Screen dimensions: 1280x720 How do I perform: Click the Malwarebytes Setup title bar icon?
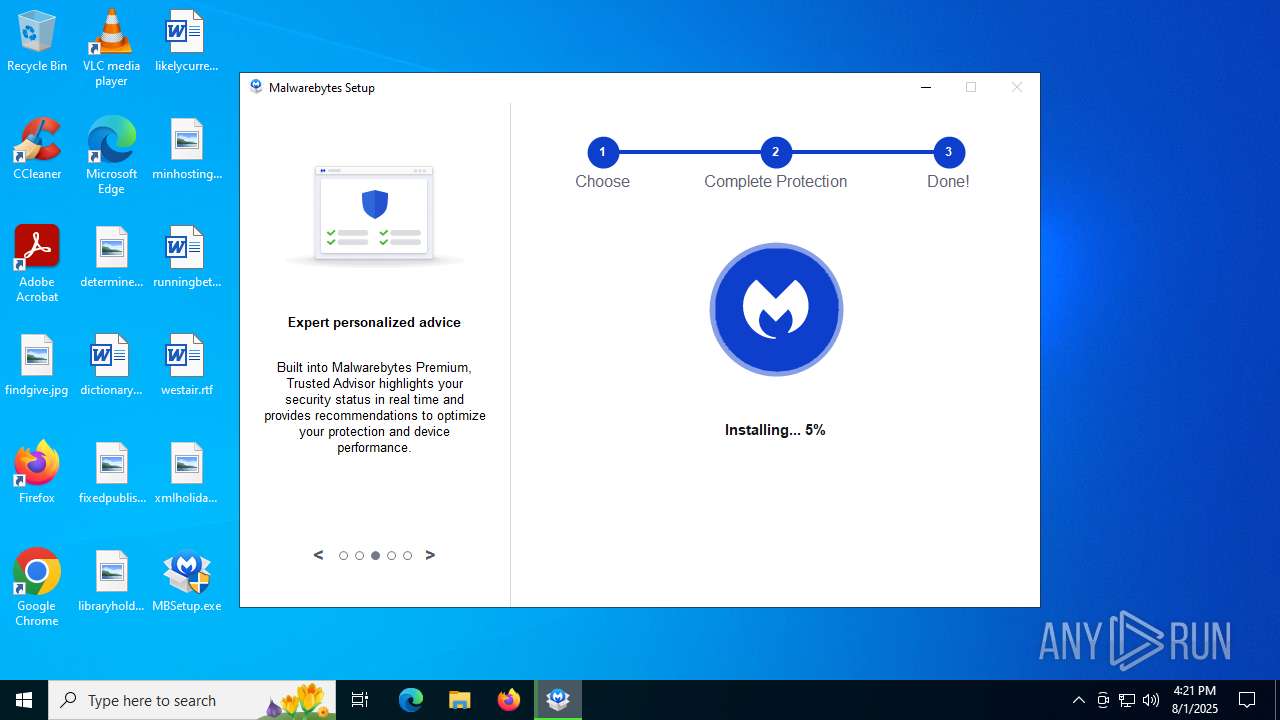[256, 87]
